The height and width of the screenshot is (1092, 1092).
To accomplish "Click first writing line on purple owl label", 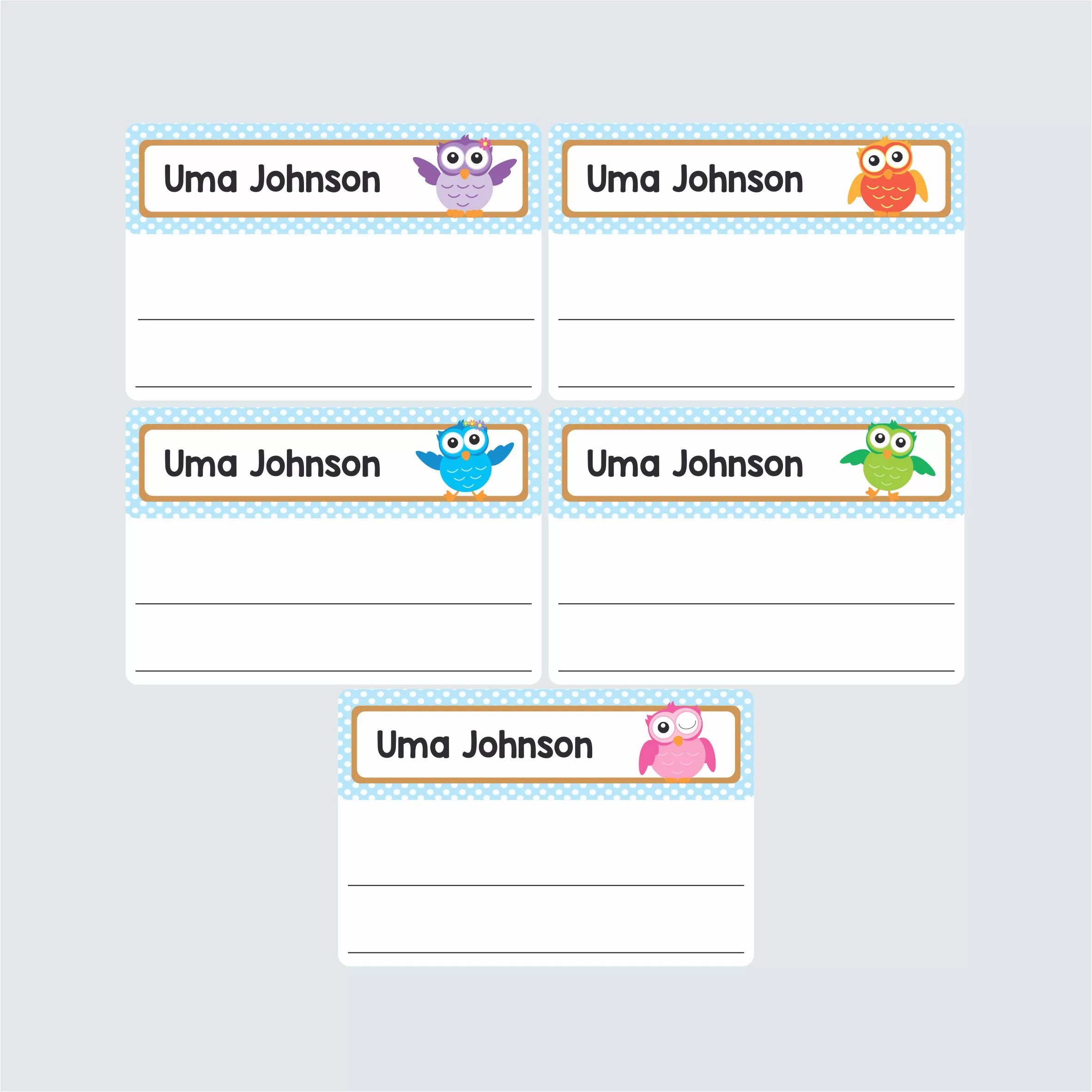I will point(336,319).
